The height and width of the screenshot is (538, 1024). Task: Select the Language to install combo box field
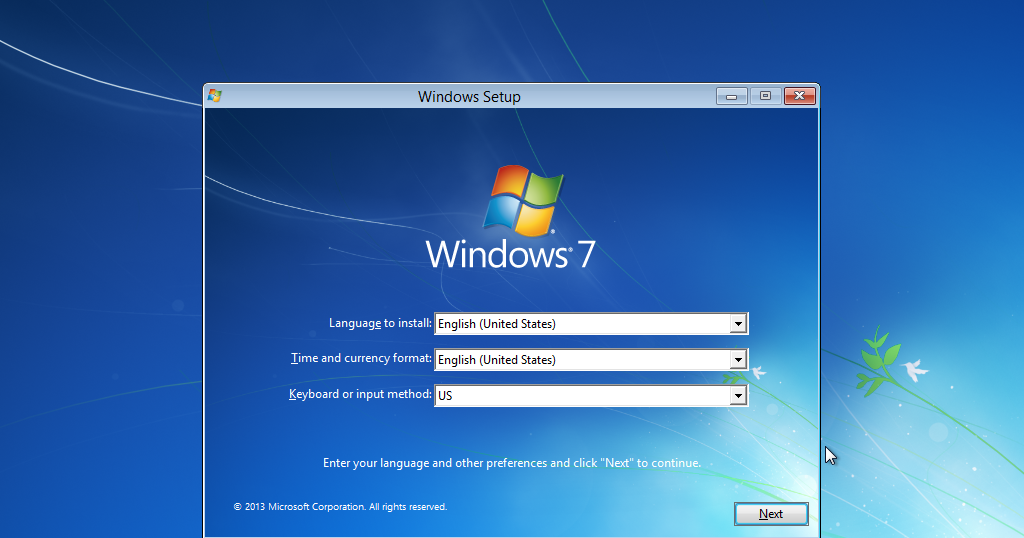point(591,324)
